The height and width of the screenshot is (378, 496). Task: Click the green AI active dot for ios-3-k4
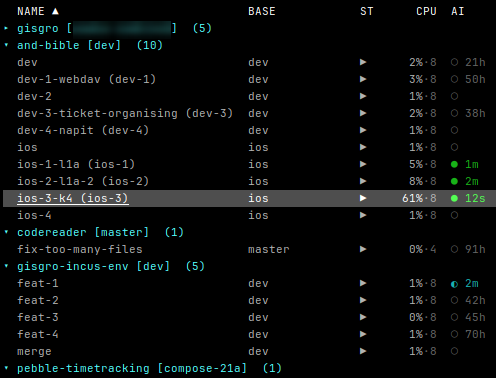tap(454, 198)
